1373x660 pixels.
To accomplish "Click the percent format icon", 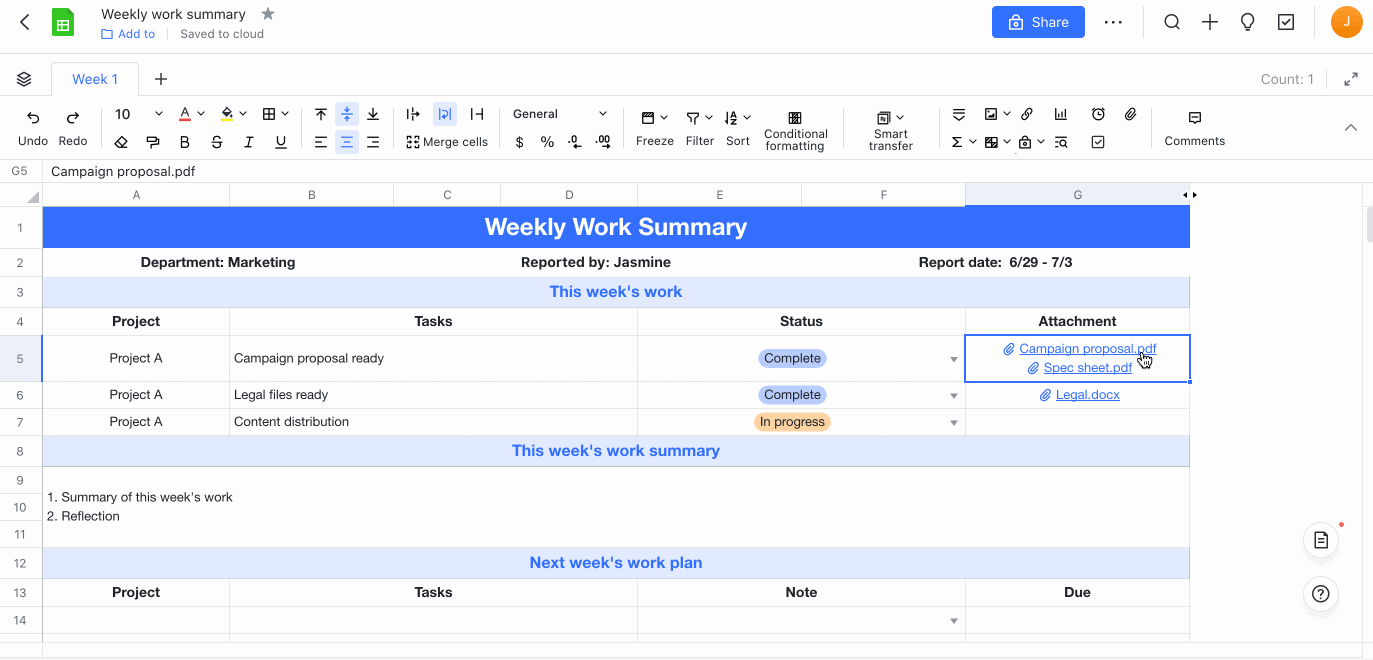I will 547,142.
